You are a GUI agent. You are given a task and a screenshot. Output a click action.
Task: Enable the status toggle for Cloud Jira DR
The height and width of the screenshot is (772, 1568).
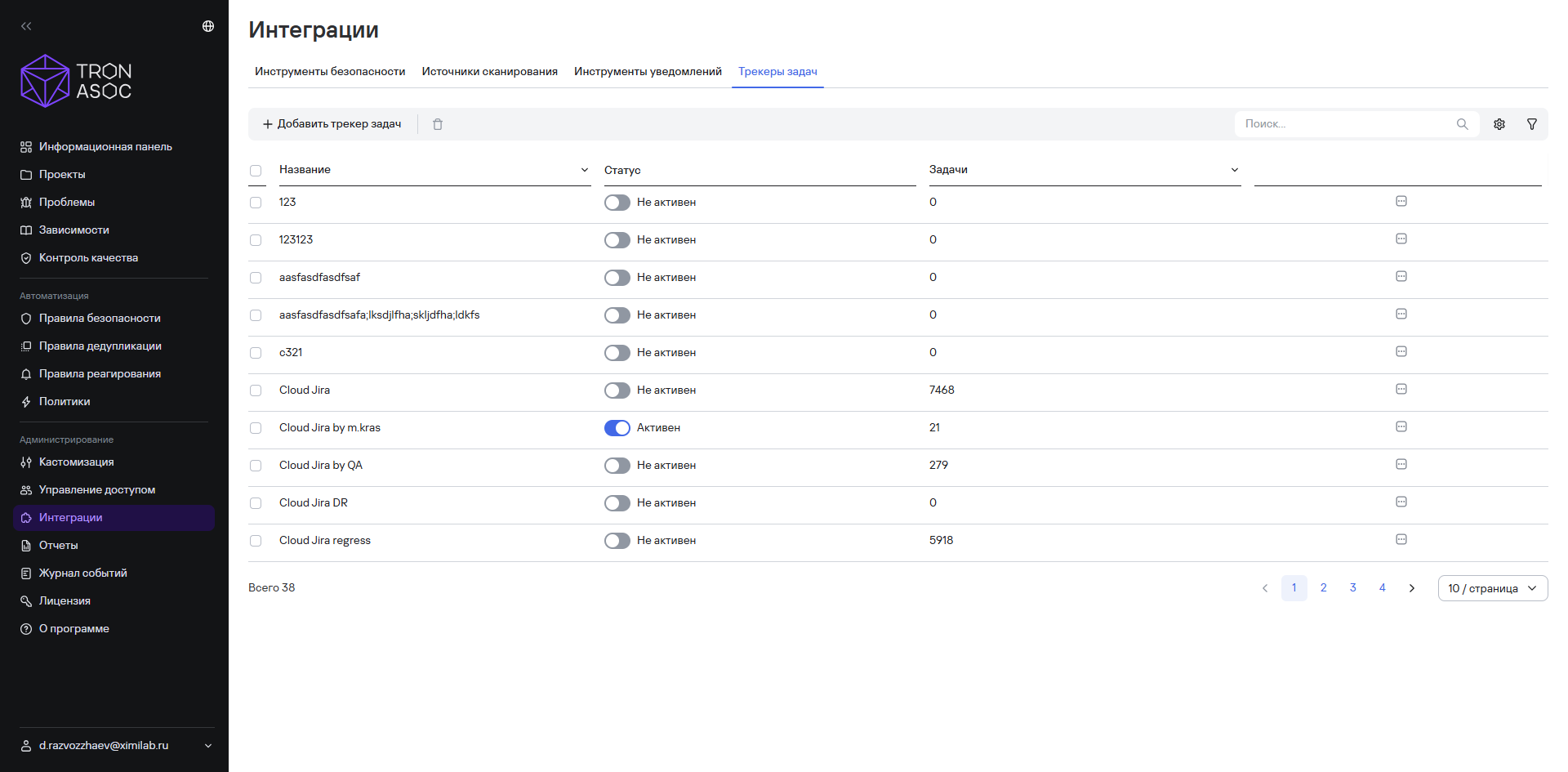point(617,503)
